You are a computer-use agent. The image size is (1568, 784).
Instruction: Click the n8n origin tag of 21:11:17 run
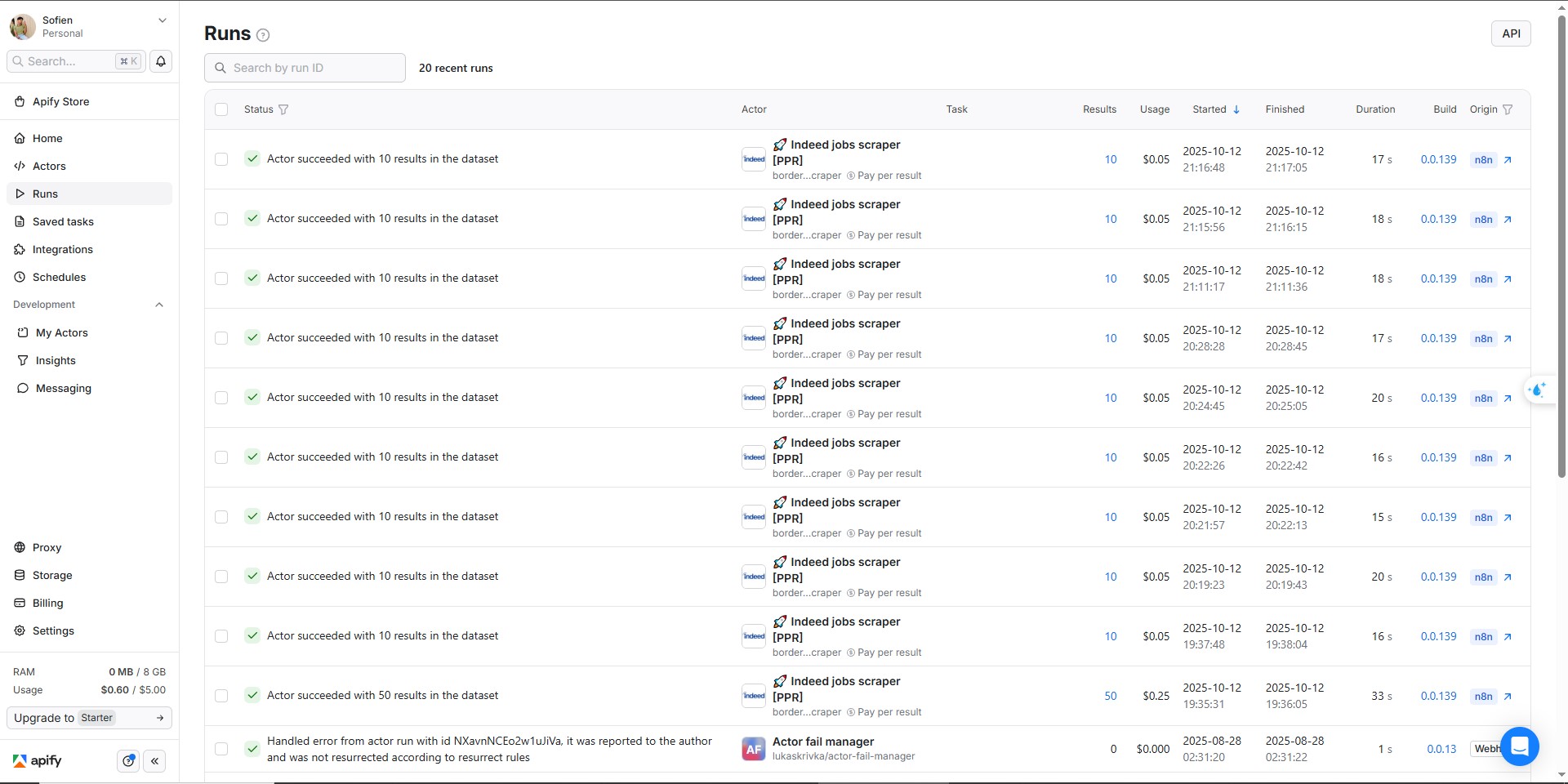coord(1483,279)
